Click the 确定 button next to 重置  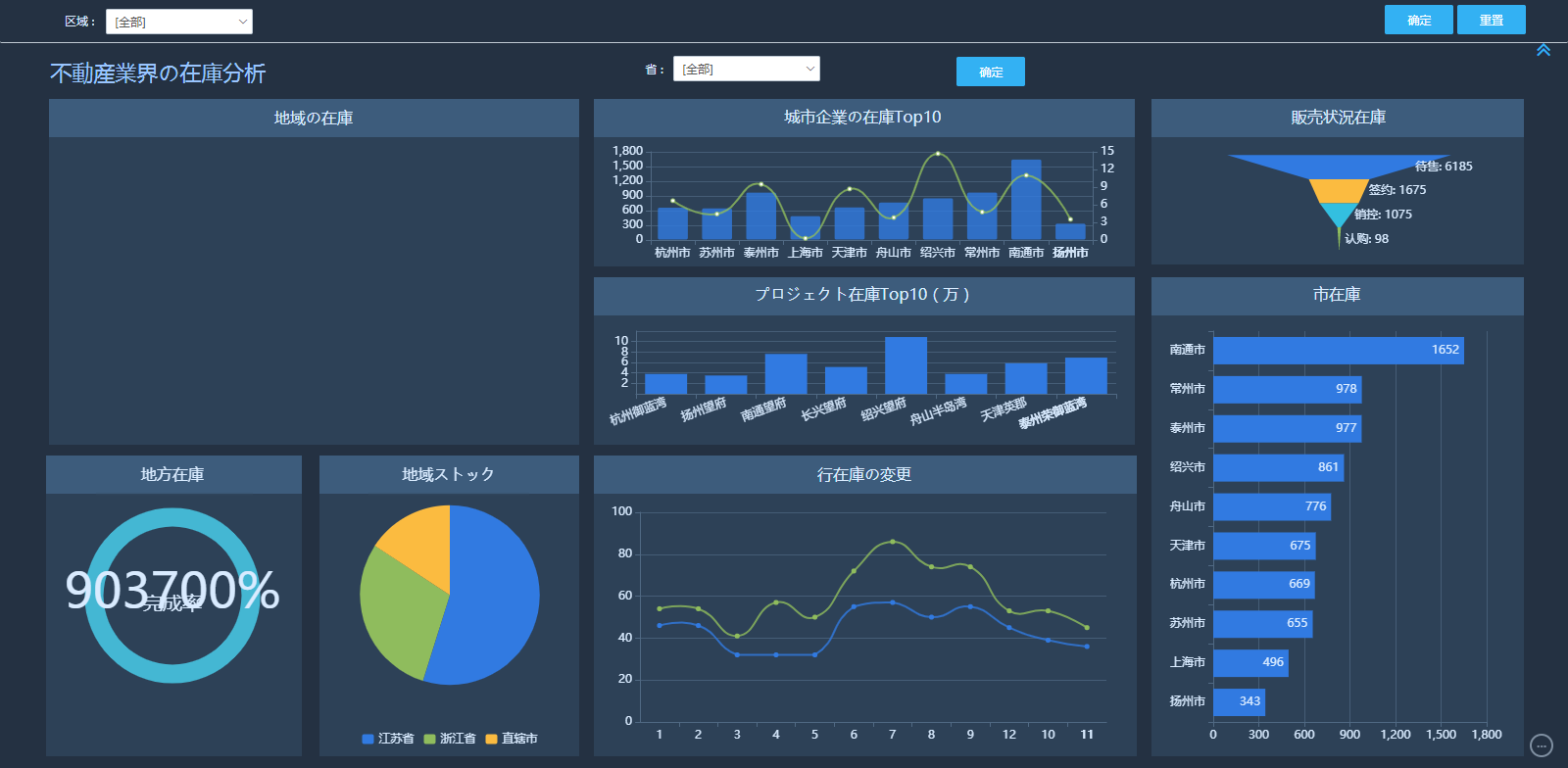pos(1418,20)
